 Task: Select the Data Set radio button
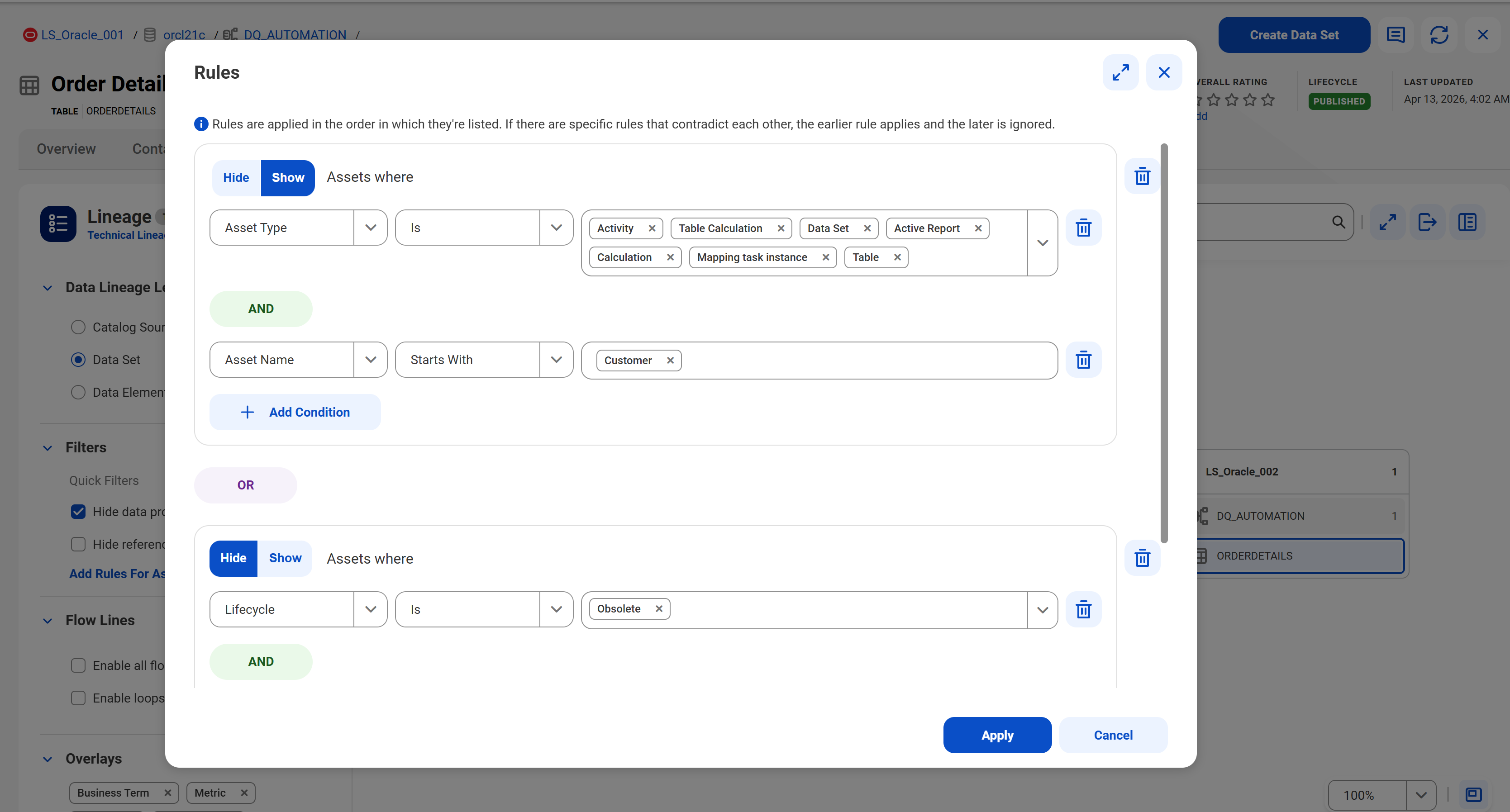pyautogui.click(x=78, y=360)
